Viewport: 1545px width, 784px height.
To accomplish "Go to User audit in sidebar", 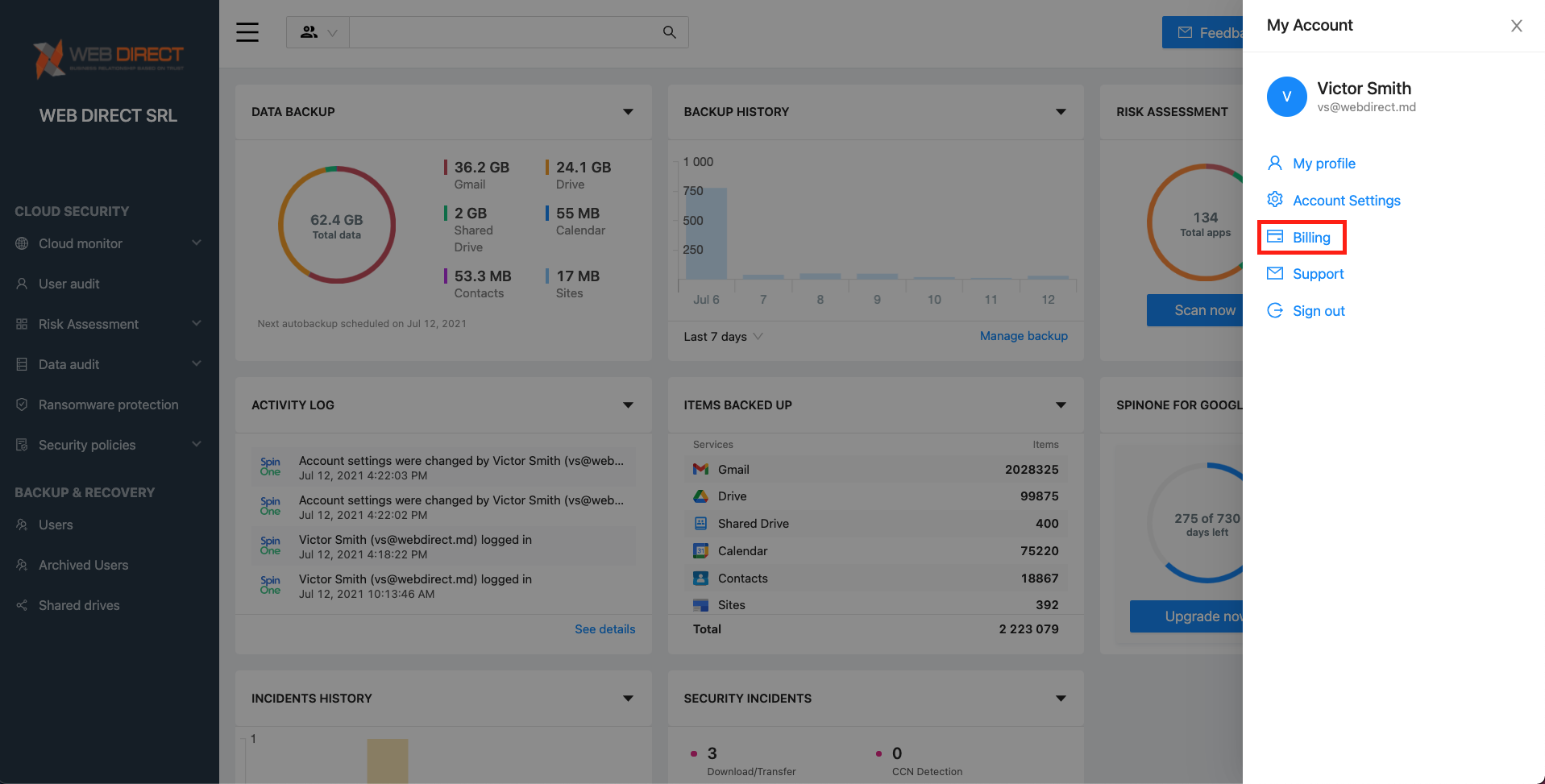I will click(69, 284).
